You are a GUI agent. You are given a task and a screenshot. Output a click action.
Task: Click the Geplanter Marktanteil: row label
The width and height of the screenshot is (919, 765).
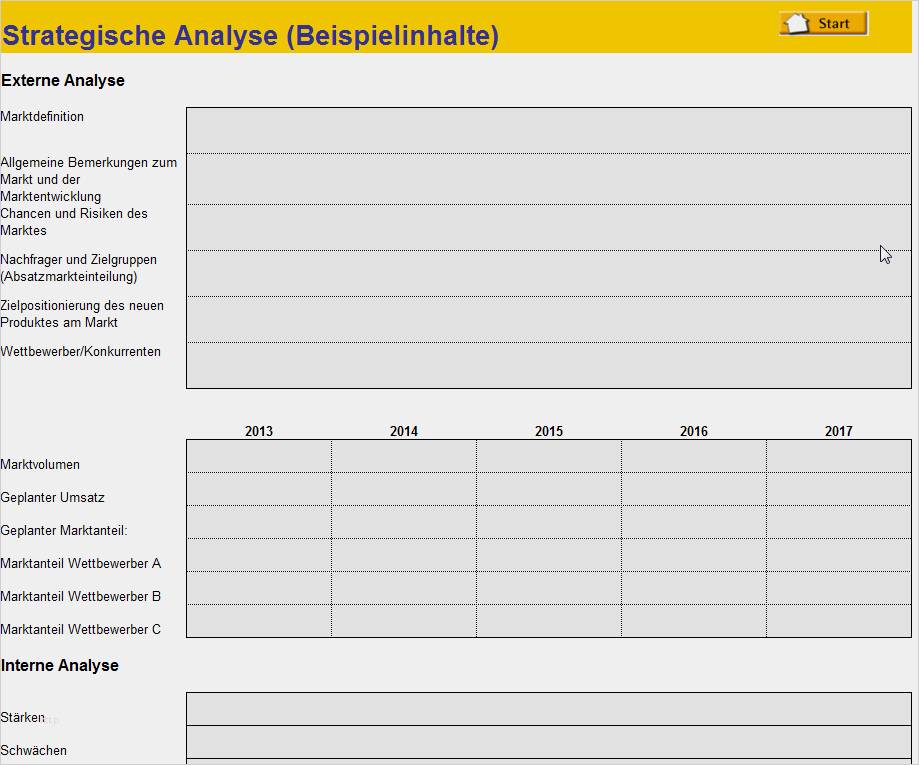pos(64,531)
